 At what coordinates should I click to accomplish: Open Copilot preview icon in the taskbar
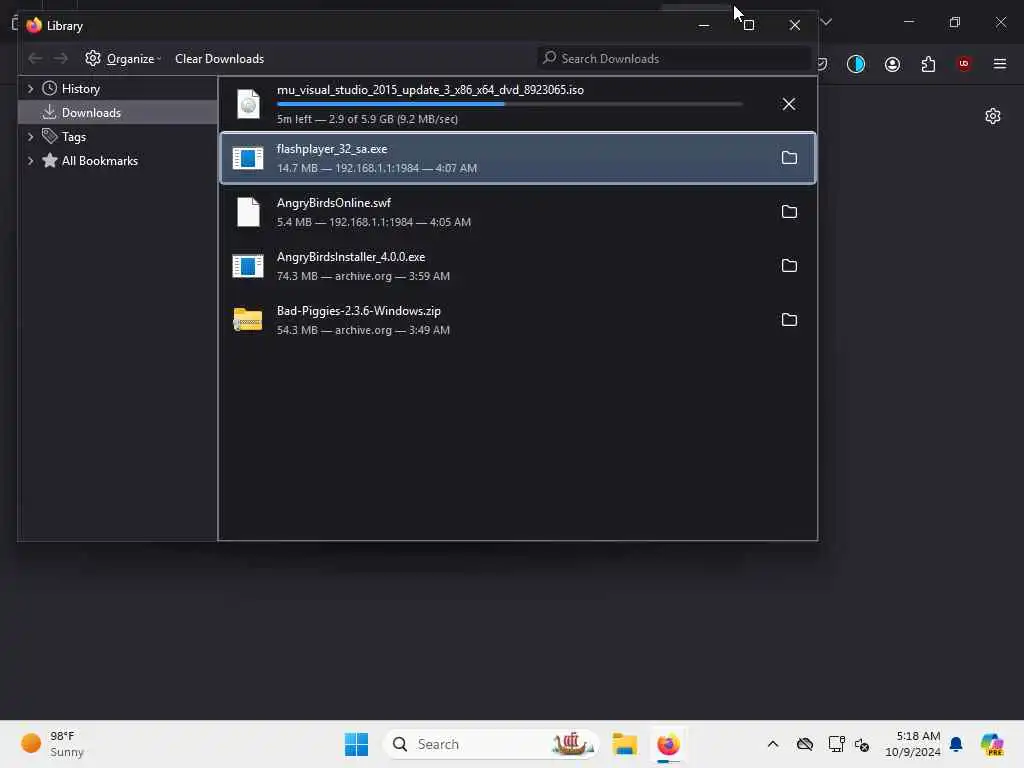tap(992, 744)
